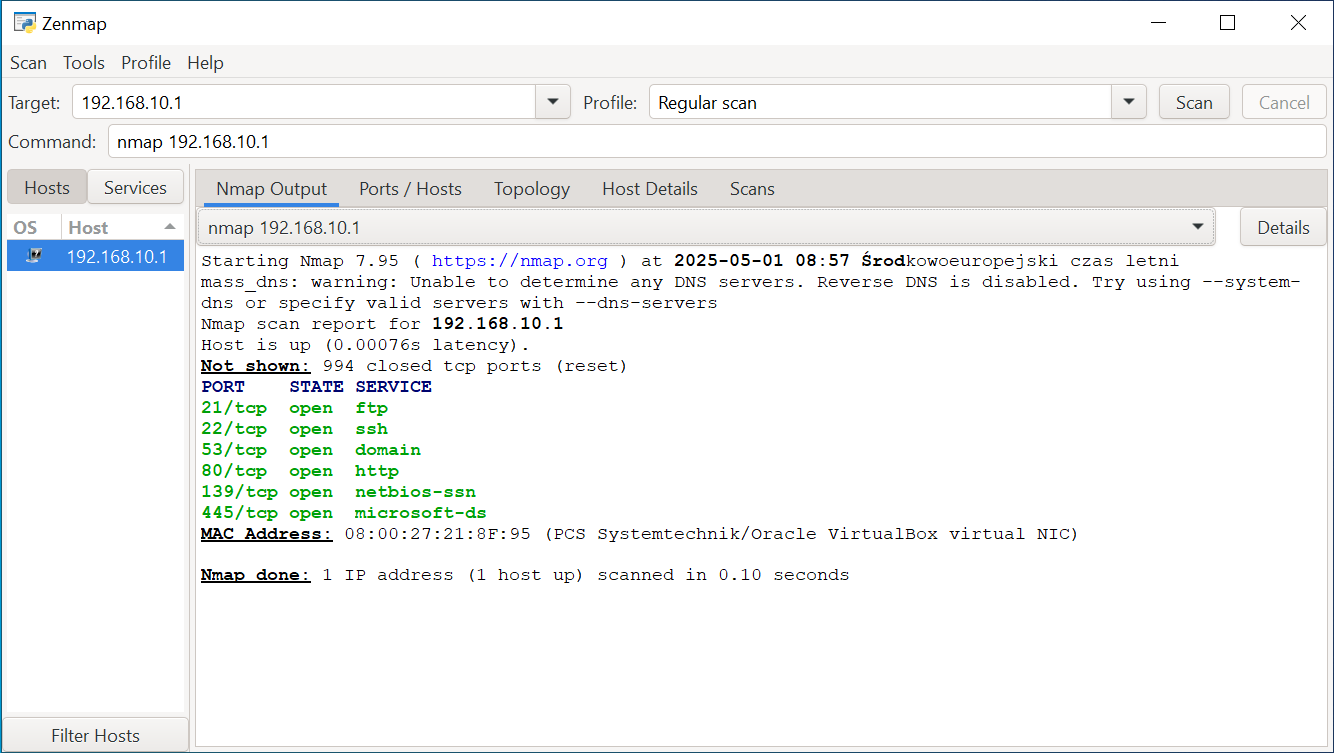Click the 'Nmap scan report for 192.168.10.1' line

[x=382, y=324]
